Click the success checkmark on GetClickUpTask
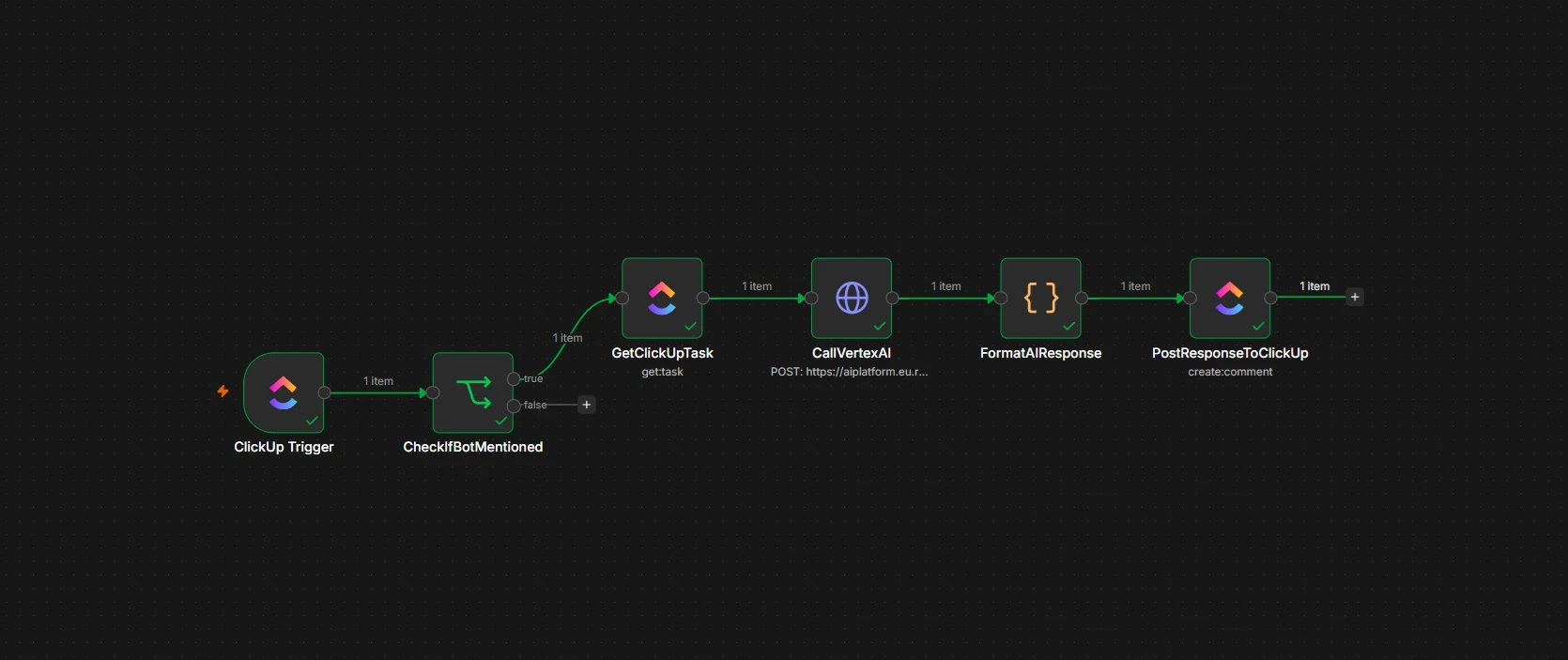The image size is (1568, 660). click(690, 326)
